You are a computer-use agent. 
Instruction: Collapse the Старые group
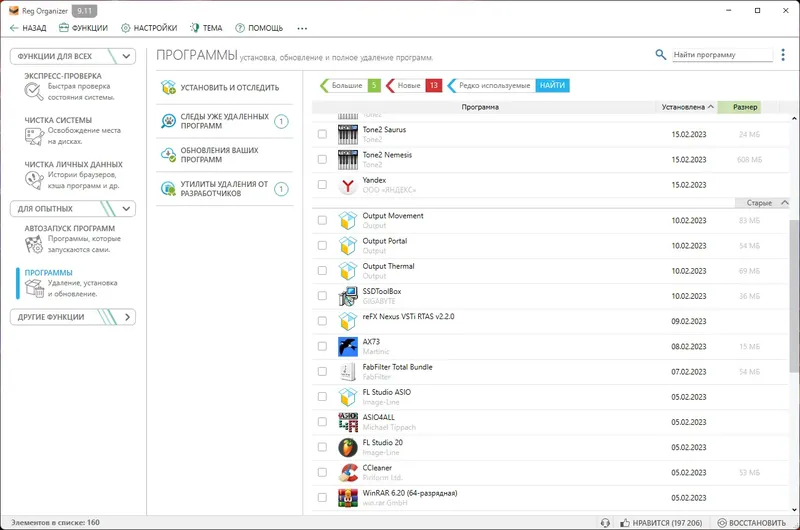[785, 203]
